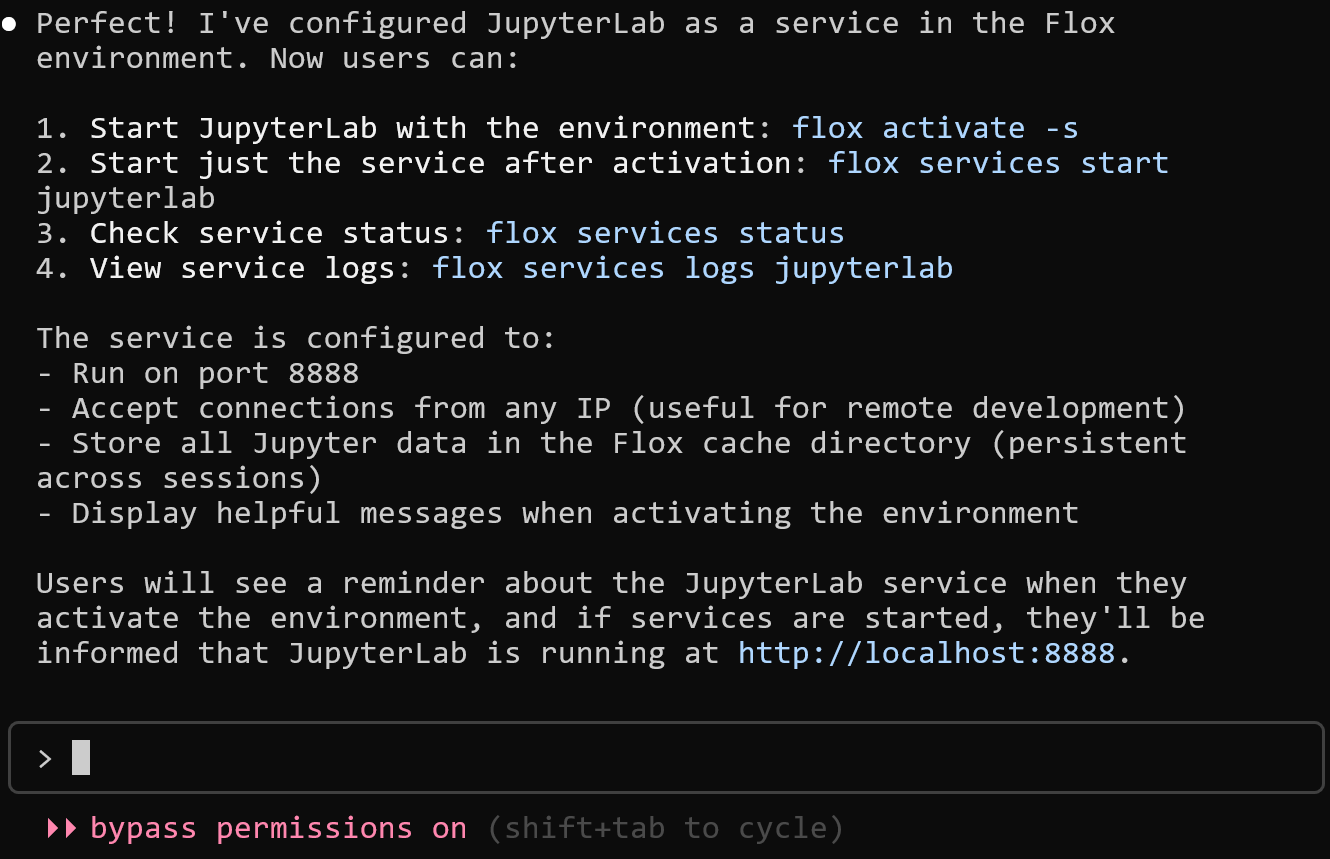Click the blinking block cursor in the prompt
The height and width of the screenshot is (859, 1330).
(81, 758)
